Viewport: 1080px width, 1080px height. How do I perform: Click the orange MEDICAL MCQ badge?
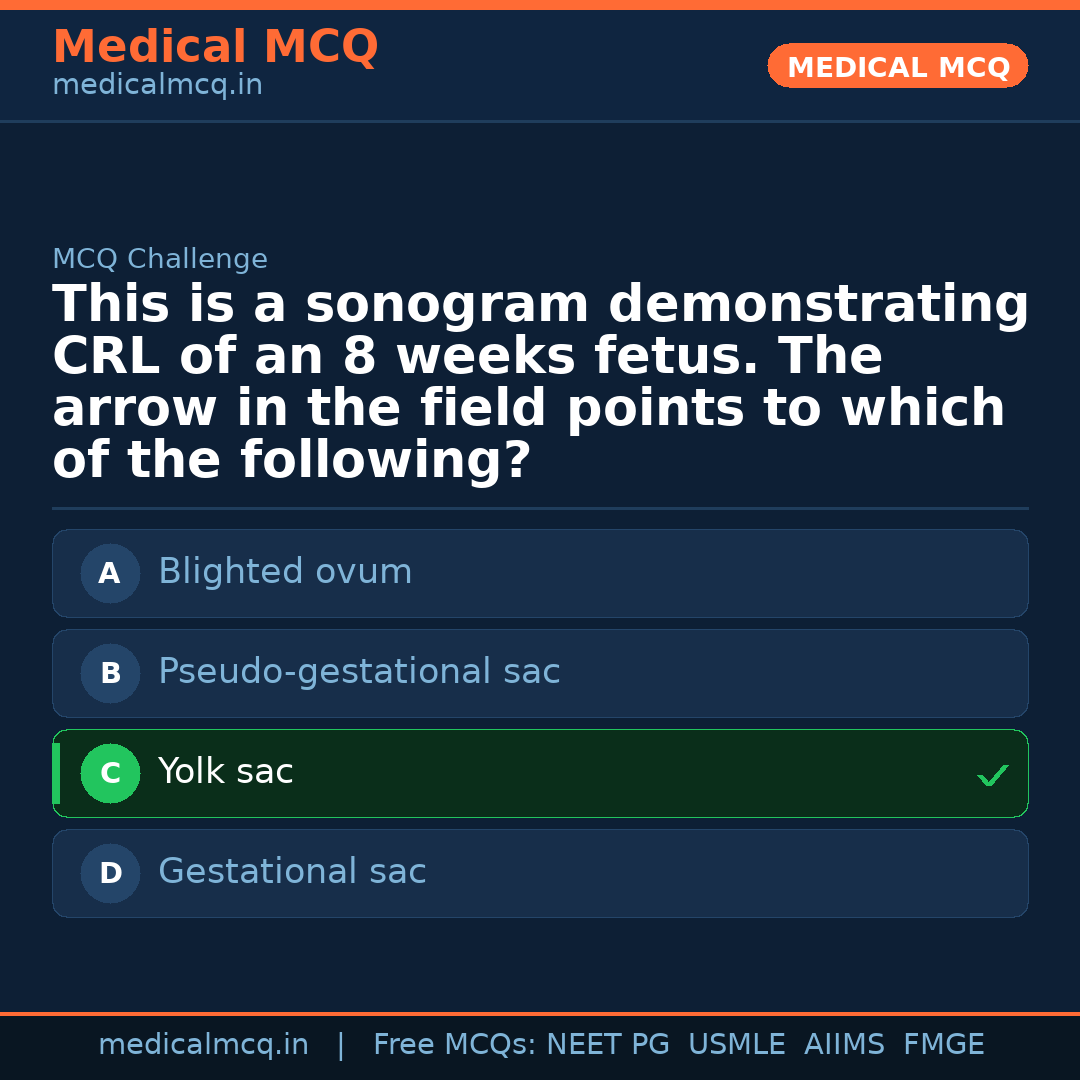tap(897, 66)
